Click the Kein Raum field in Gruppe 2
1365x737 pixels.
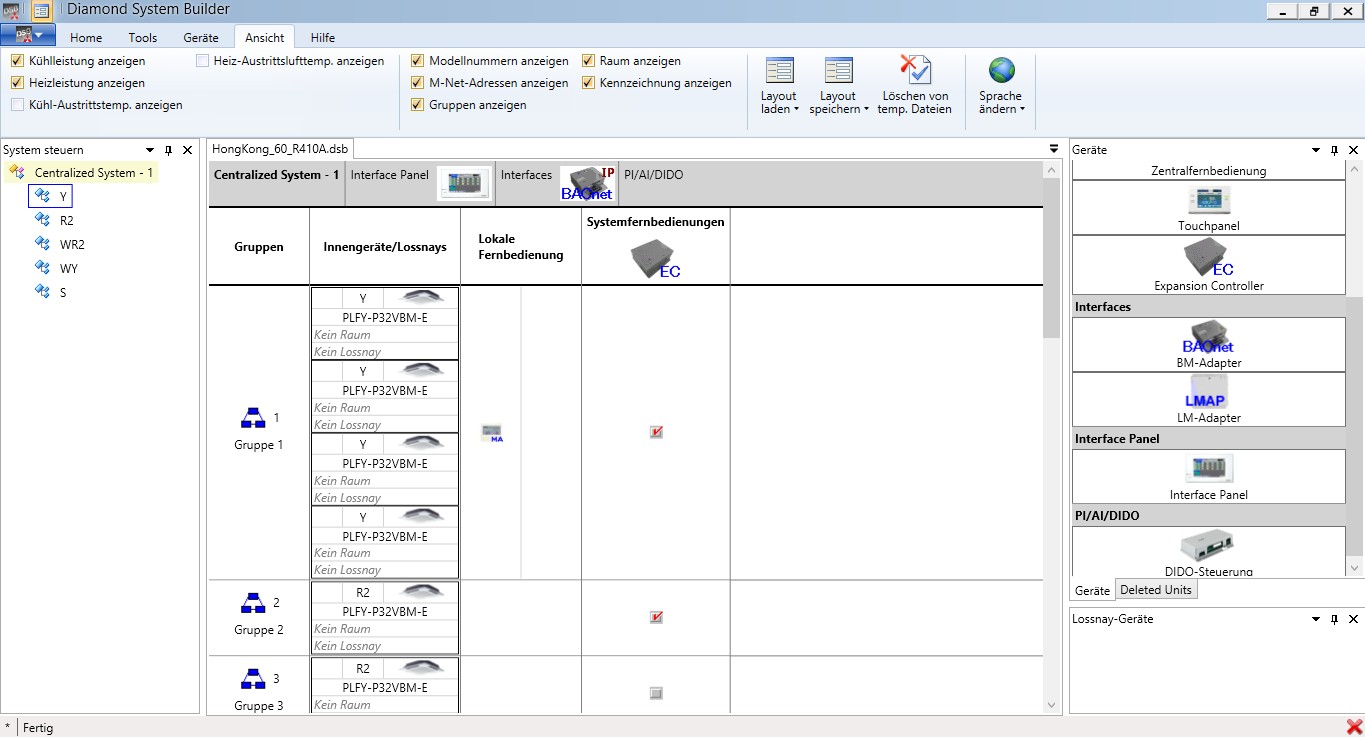(385, 629)
